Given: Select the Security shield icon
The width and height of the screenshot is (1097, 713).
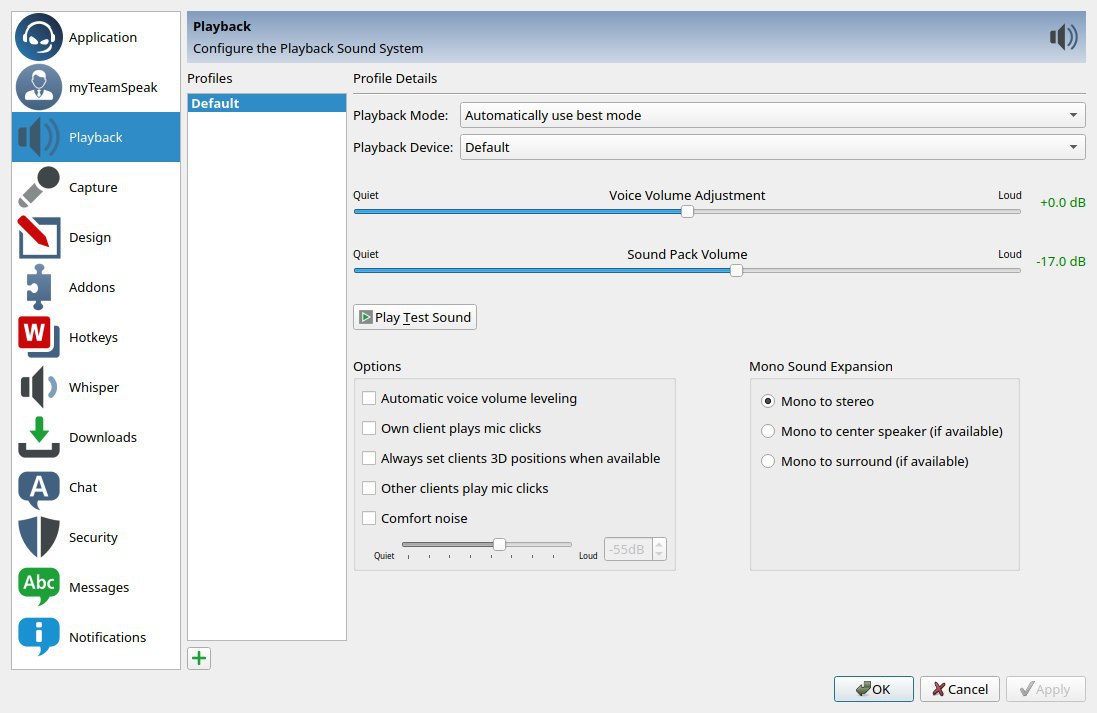Looking at the screenshot, I should click(39, 537).
